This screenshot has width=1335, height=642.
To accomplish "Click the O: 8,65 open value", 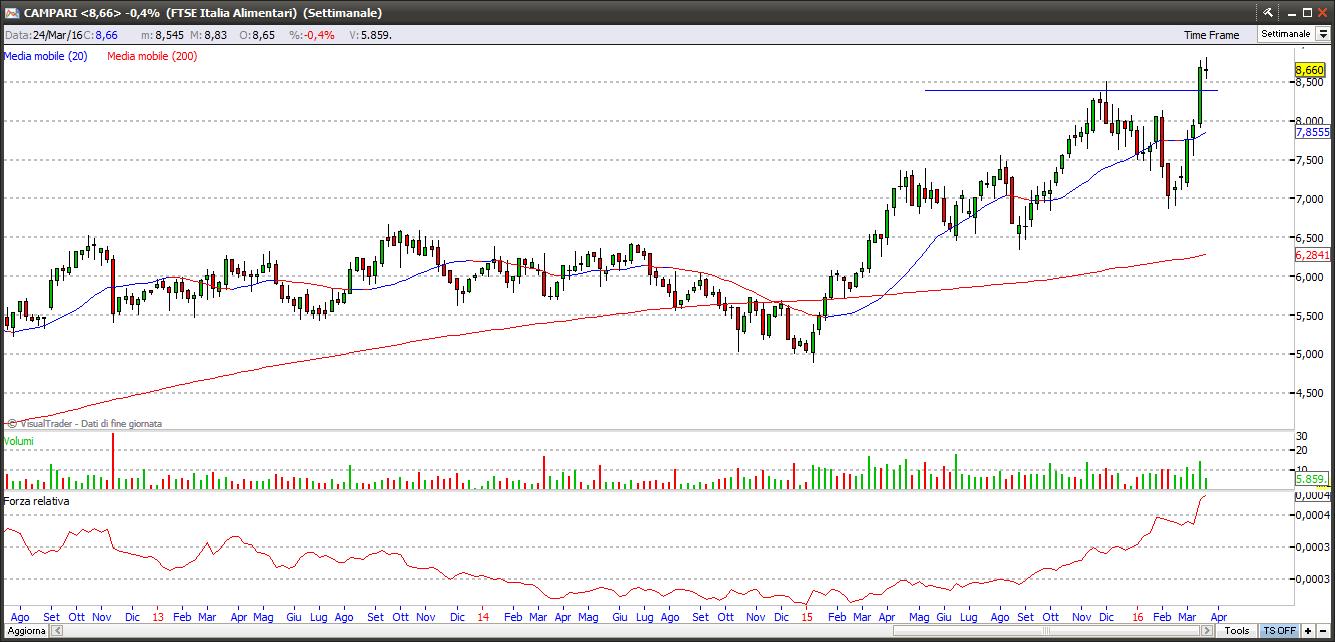I will pos(256,35).
